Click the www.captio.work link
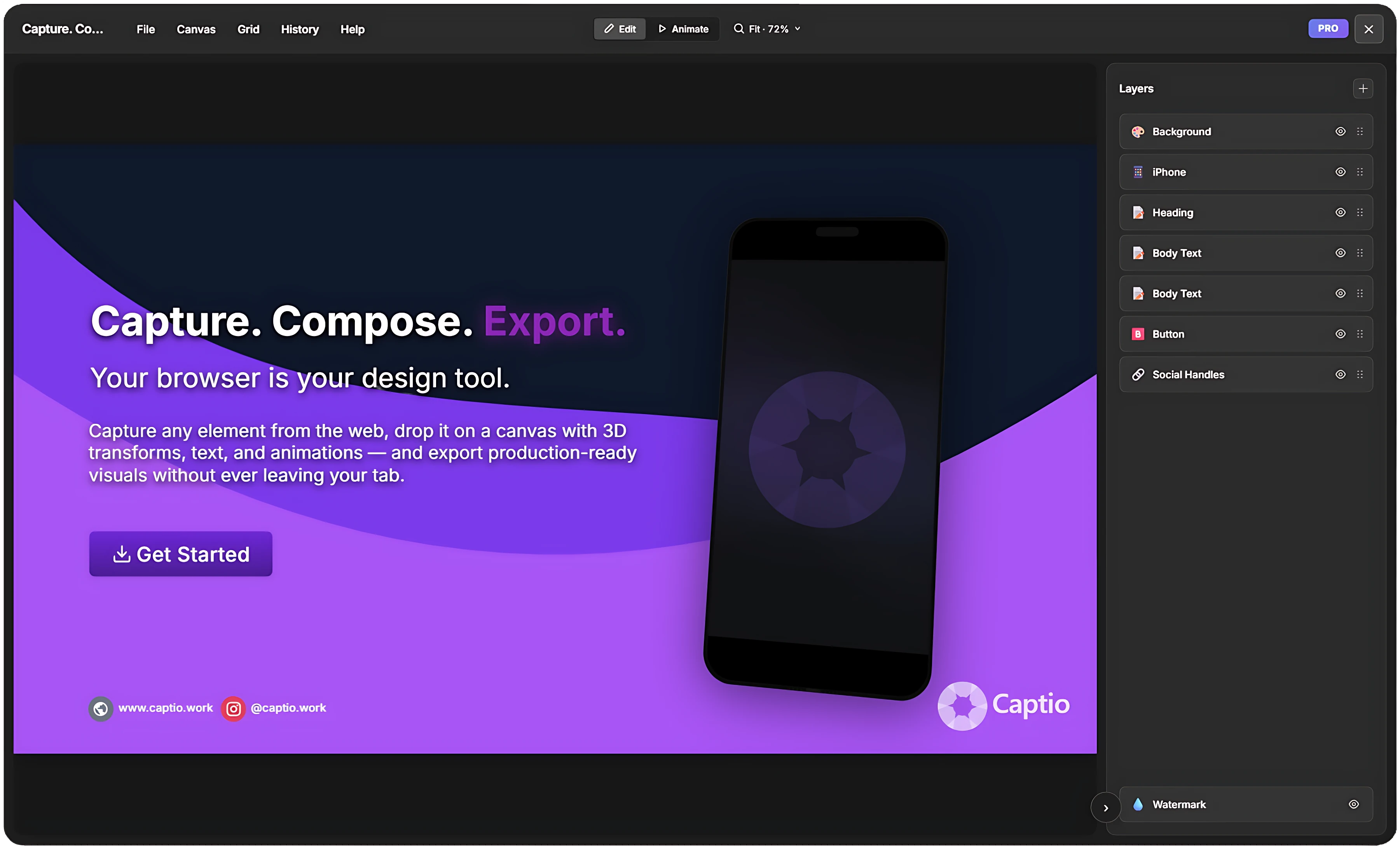This screenshot has width=1400, height=850. (165, 708)
